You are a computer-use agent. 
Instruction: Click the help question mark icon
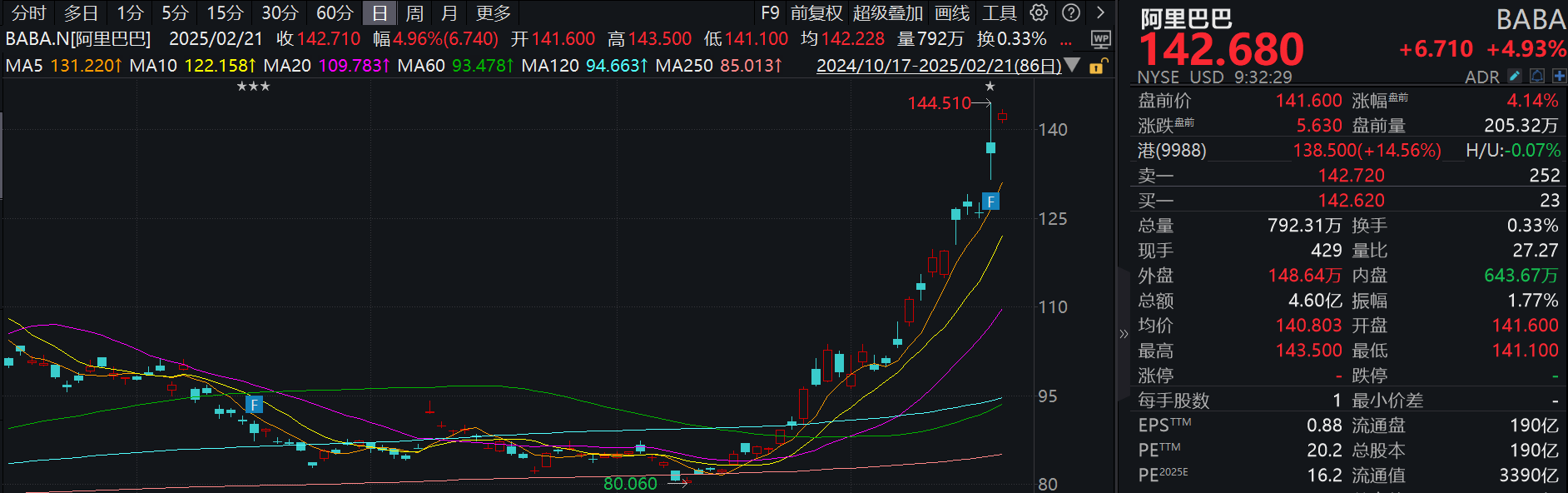pyautogui.click(x=1071, y=12)
